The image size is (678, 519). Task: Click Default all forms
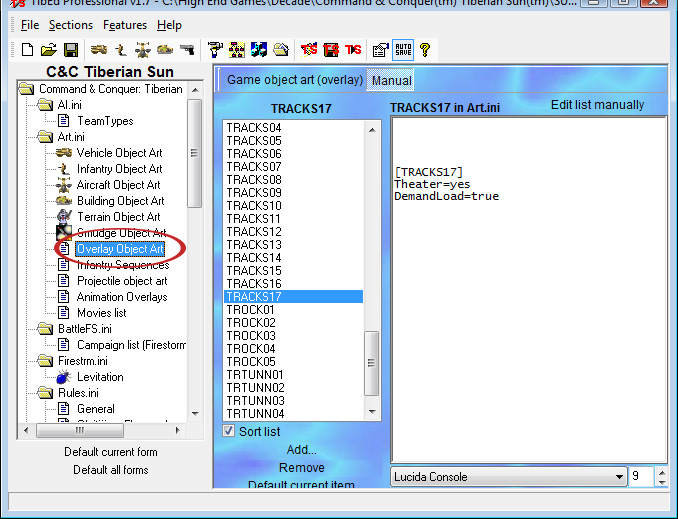point(111,470)
